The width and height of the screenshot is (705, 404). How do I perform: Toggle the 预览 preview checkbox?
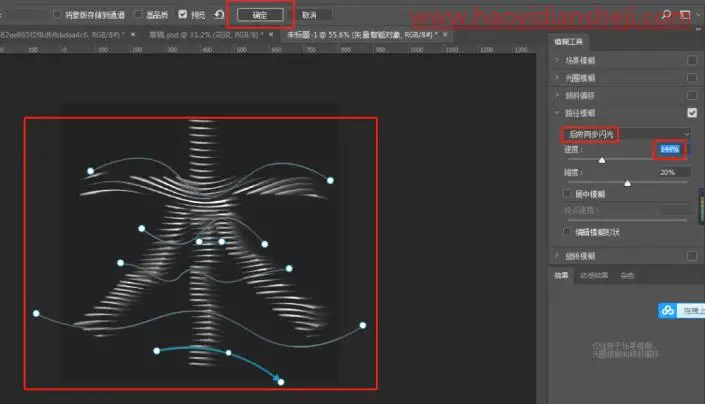183,14
